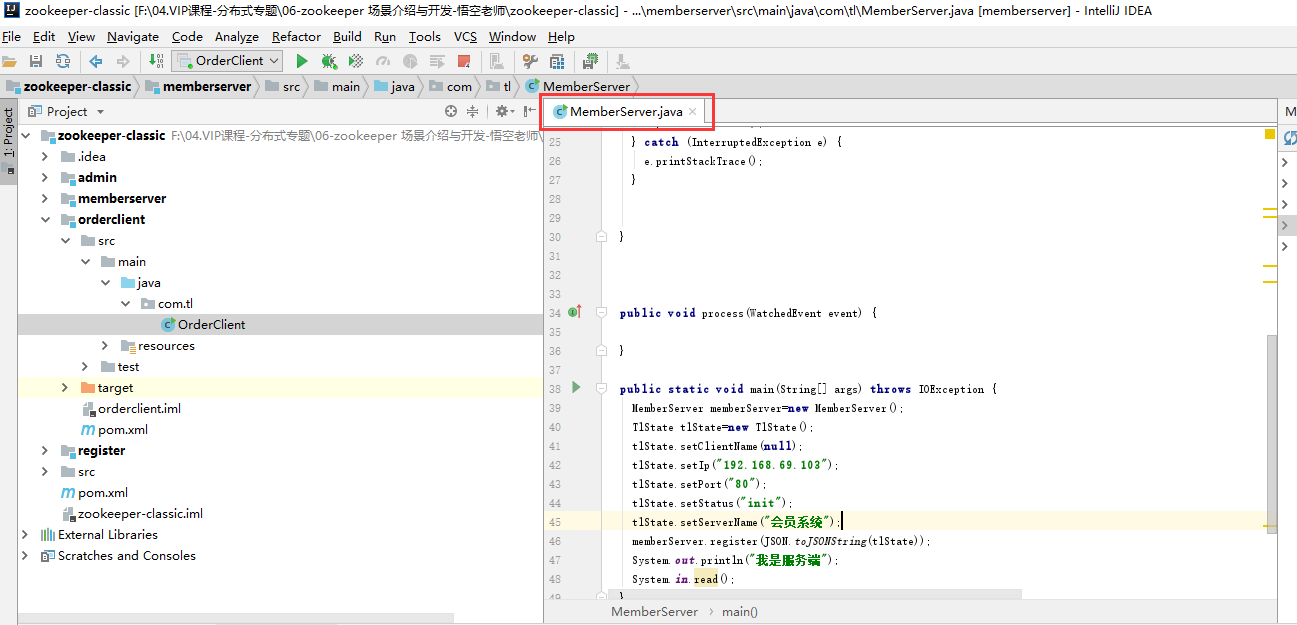Viewport: 1297px width, 625px height.
Task: Expand the memberserver module
Action: [44, 199]
